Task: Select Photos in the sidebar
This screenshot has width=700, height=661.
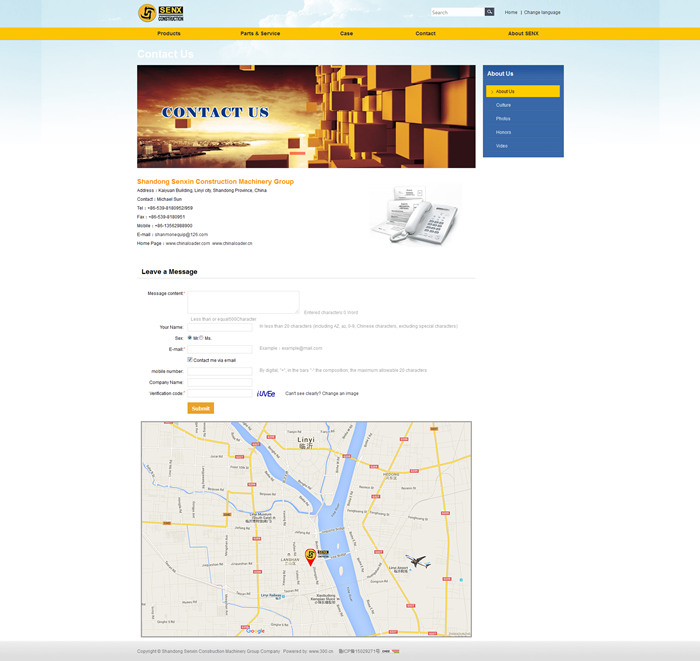Action: [x=503, y=119]
